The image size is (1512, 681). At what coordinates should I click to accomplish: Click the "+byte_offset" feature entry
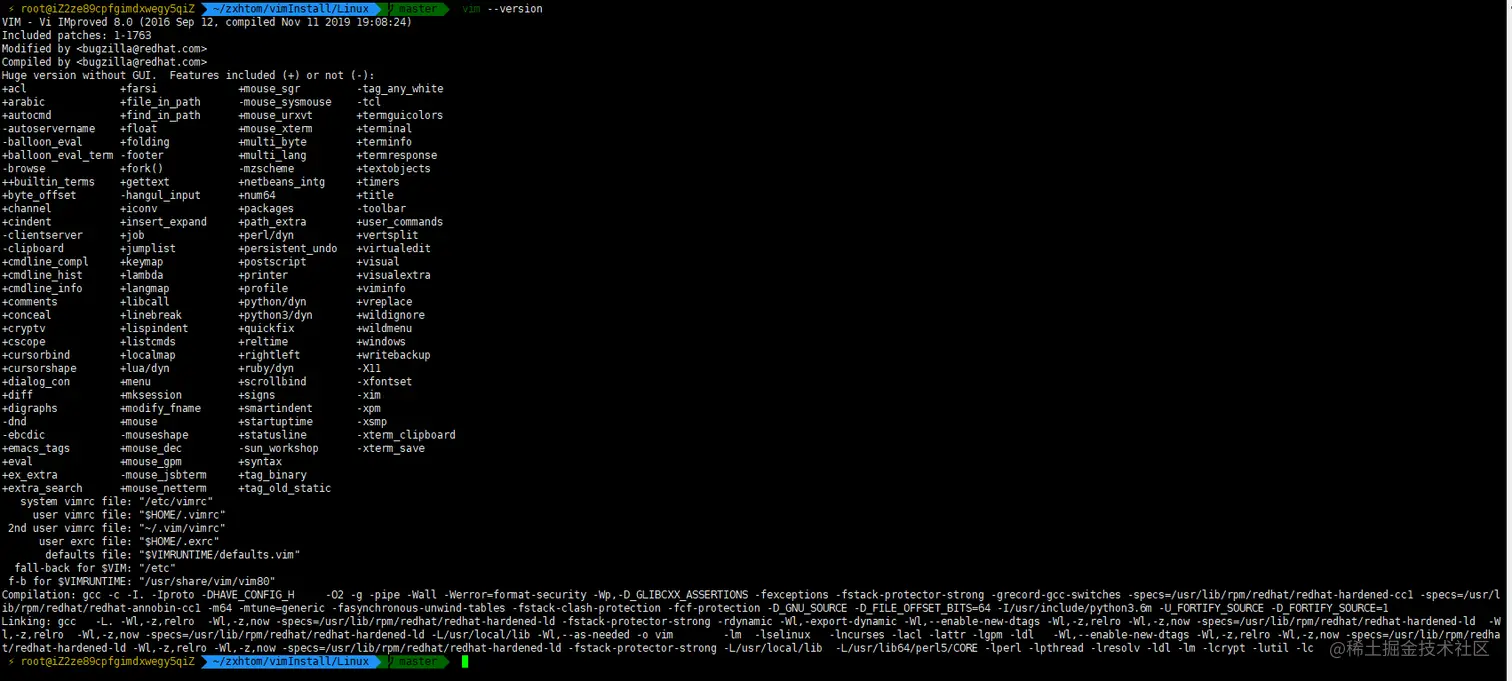(x=39, y=195)
